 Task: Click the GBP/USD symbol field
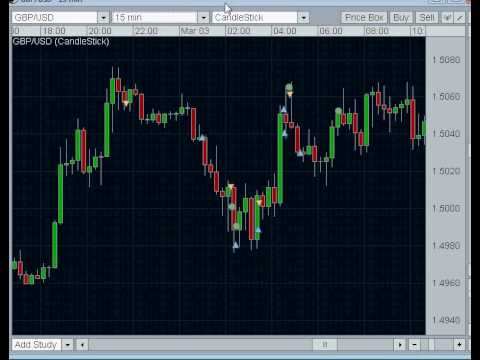click(55, 17)
